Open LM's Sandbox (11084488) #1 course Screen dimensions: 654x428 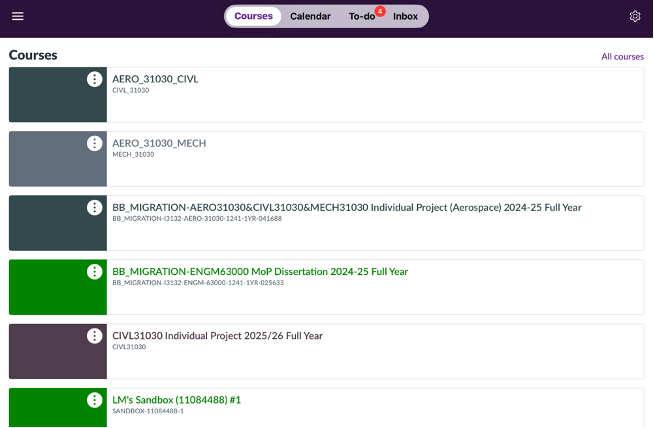(176, 399)
